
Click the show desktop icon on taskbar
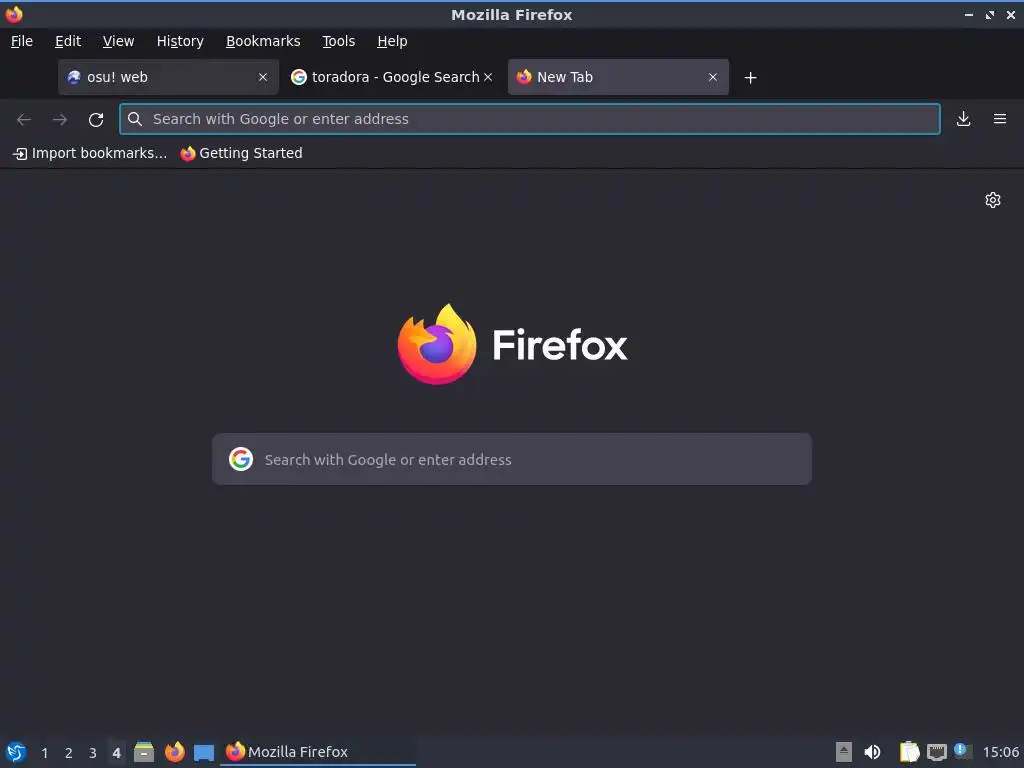tap(204, 753)
